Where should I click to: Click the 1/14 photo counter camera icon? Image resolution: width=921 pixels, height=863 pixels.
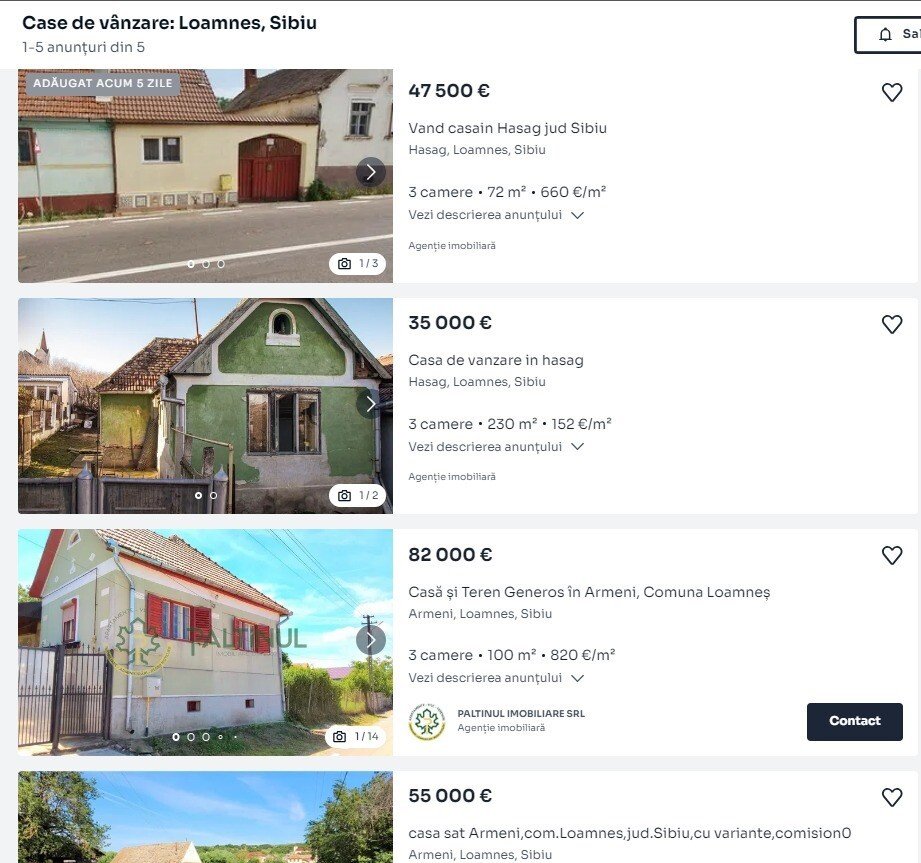[x=340, y=736]
